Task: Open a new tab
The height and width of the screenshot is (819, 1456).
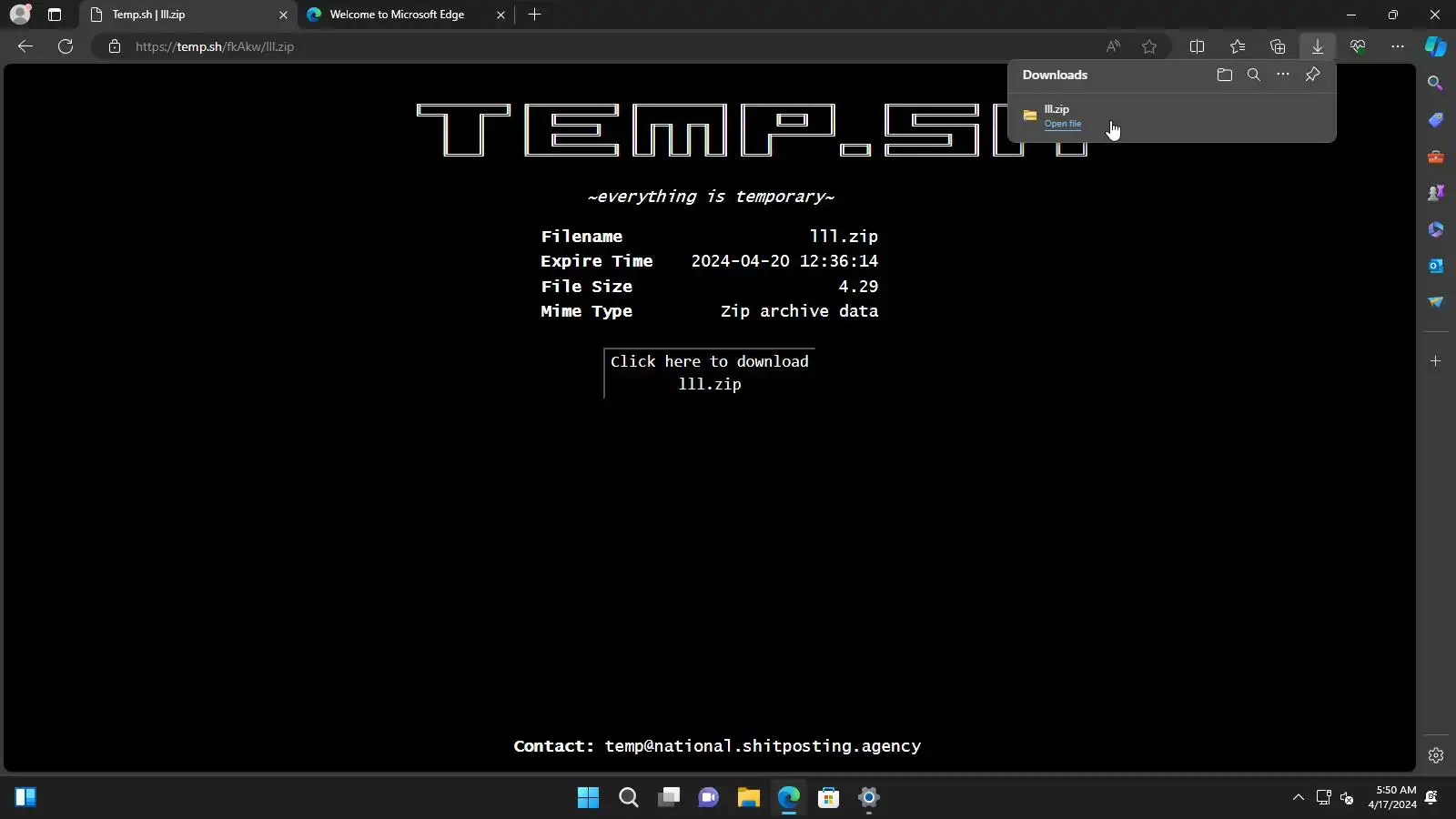Action: click(x=534, y=15)
